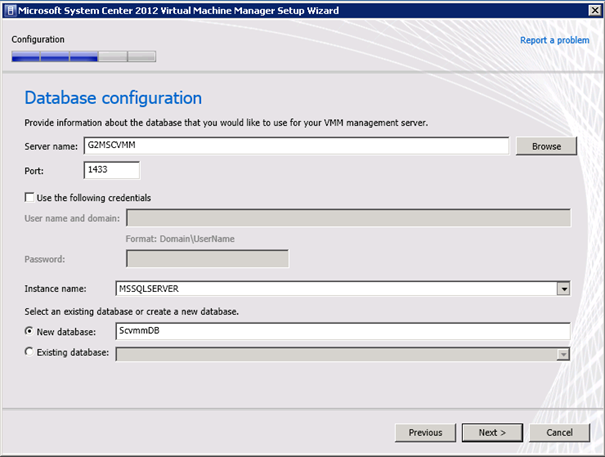Open the Instance name dropdown arrow

pos(563,289)
